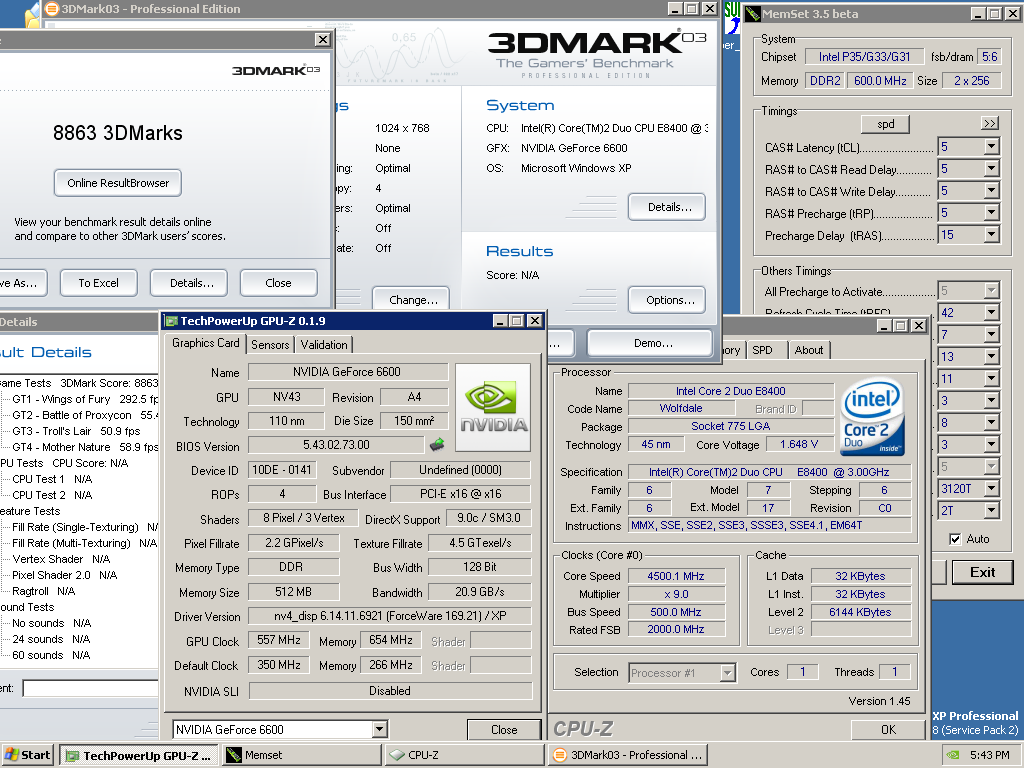Select Fill Rate (Single-Texturing) row

pyautogui.click(x=85, y=527)
